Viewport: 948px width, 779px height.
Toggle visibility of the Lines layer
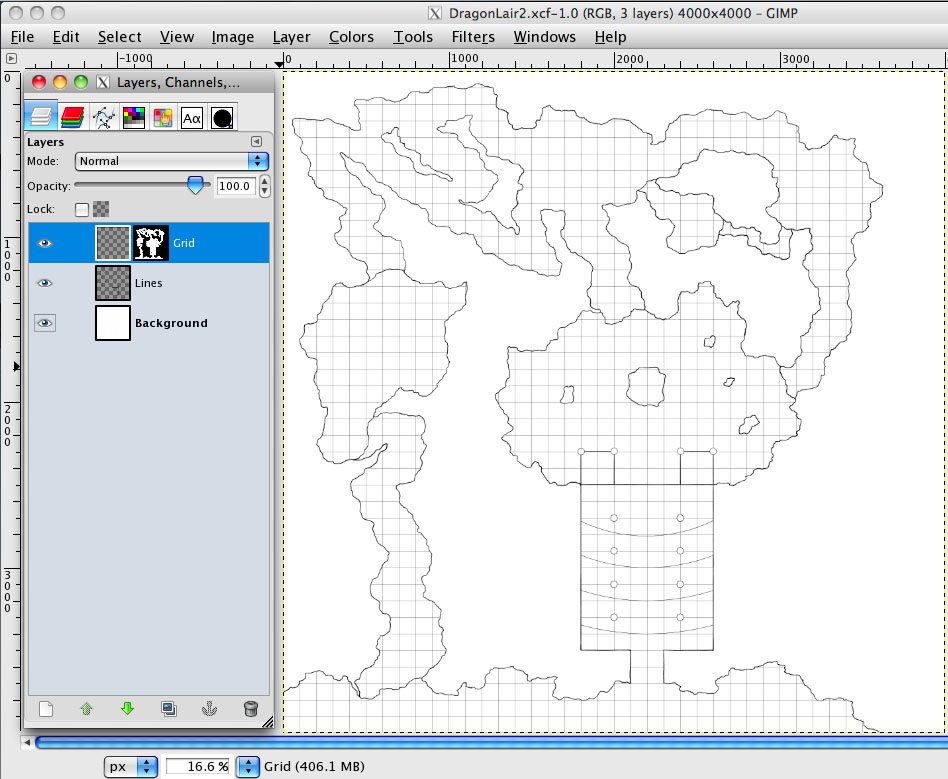(x=44, y=283)
